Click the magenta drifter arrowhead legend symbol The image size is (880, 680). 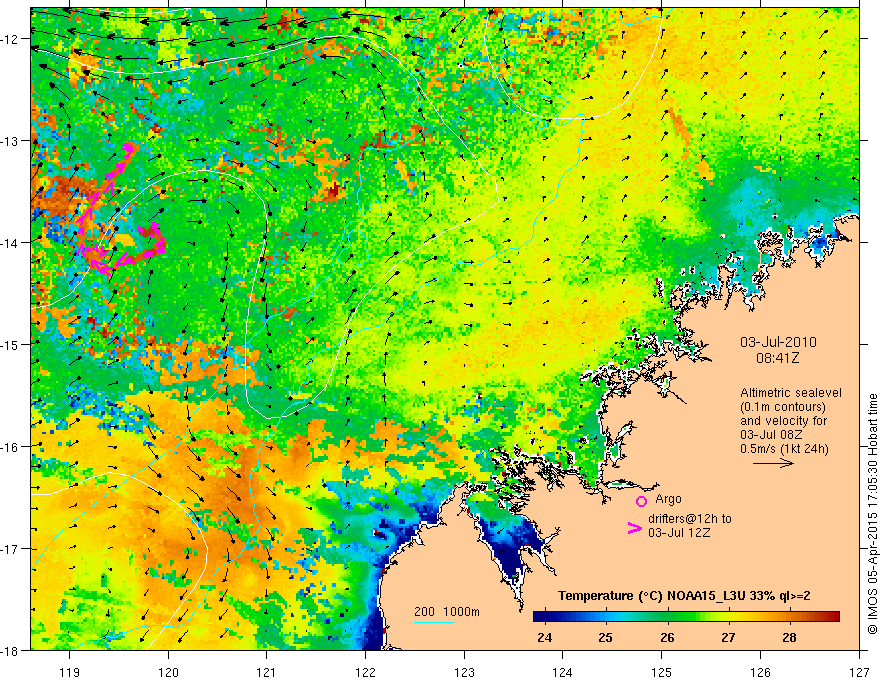point(634,528)
